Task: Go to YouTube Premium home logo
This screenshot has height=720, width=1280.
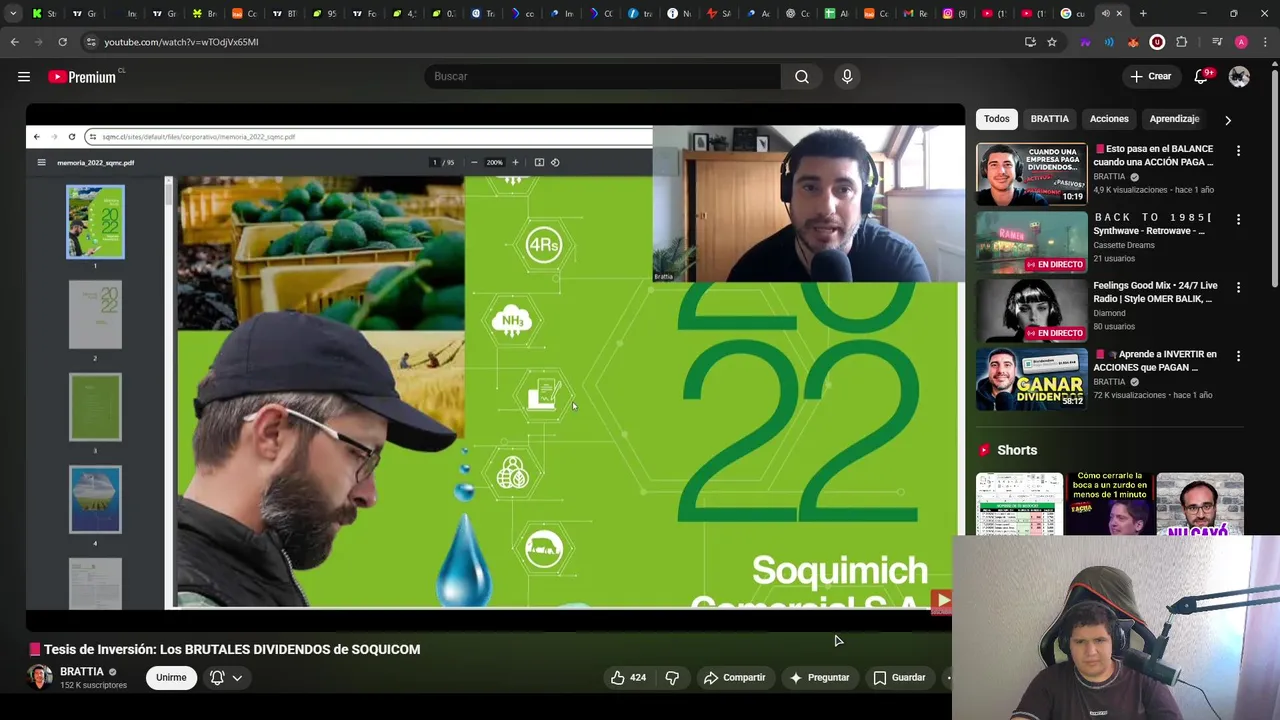Action: point(82,77)
